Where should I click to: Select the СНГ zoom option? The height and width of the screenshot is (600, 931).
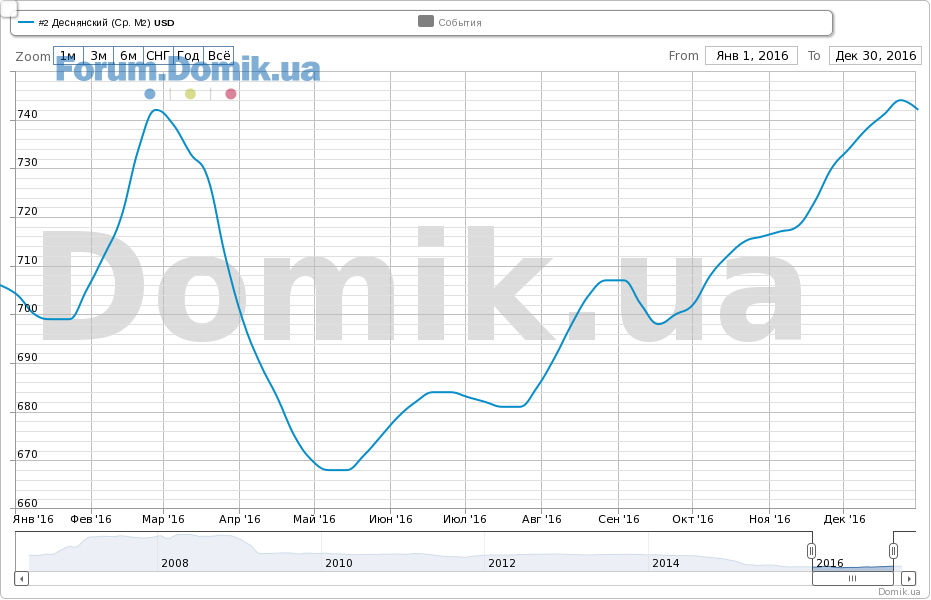(158, 56)
